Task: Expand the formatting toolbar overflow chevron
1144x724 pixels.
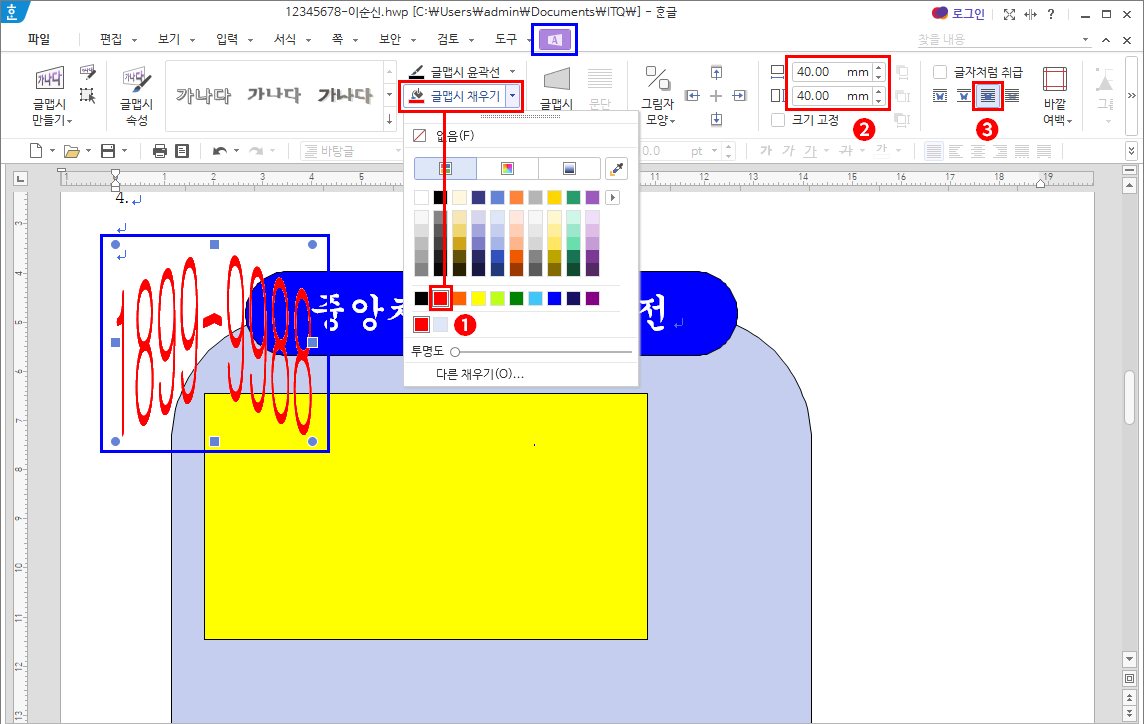Action: 1132,151
